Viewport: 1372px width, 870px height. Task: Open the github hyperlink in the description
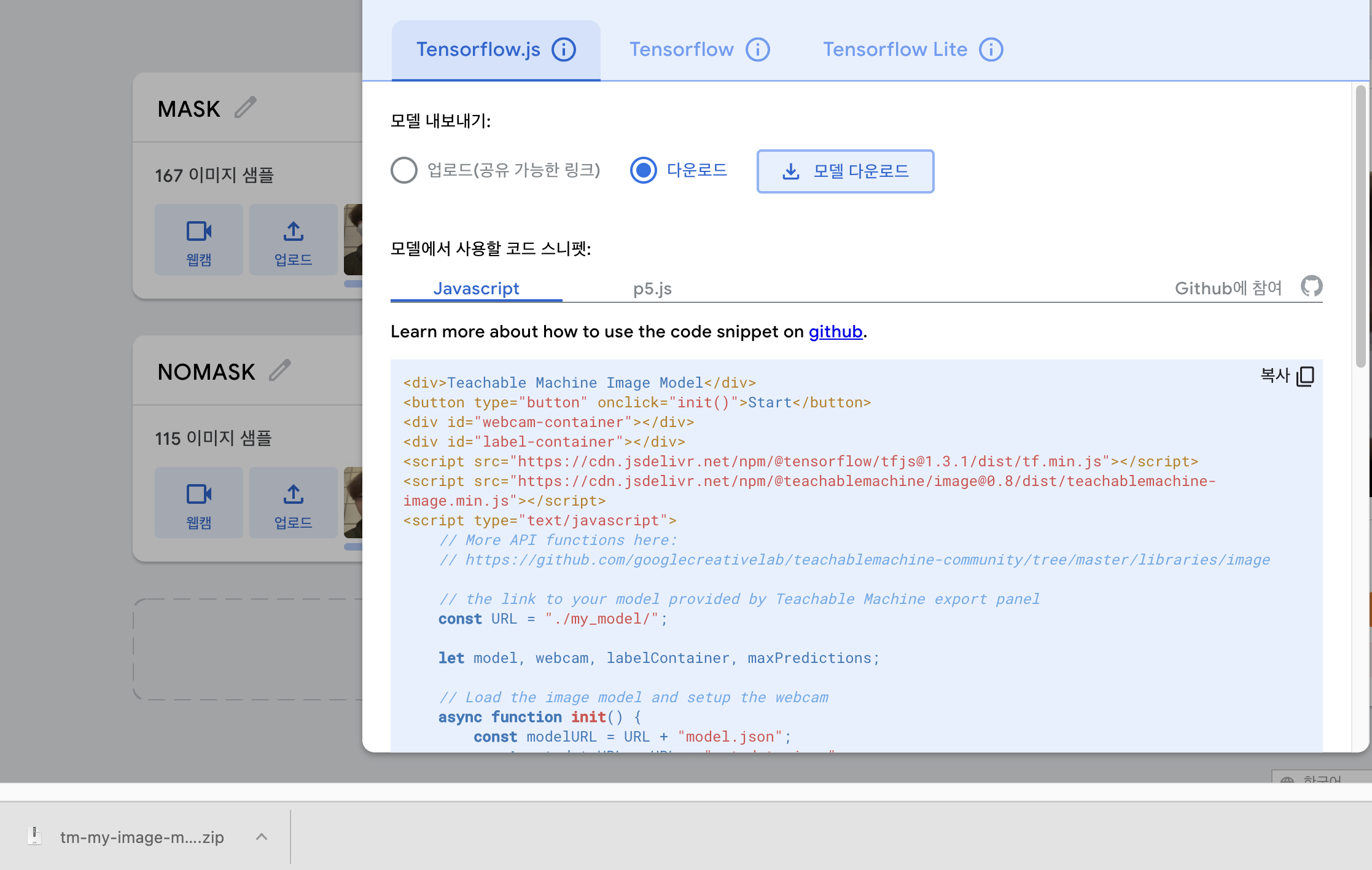coord(835,332)
